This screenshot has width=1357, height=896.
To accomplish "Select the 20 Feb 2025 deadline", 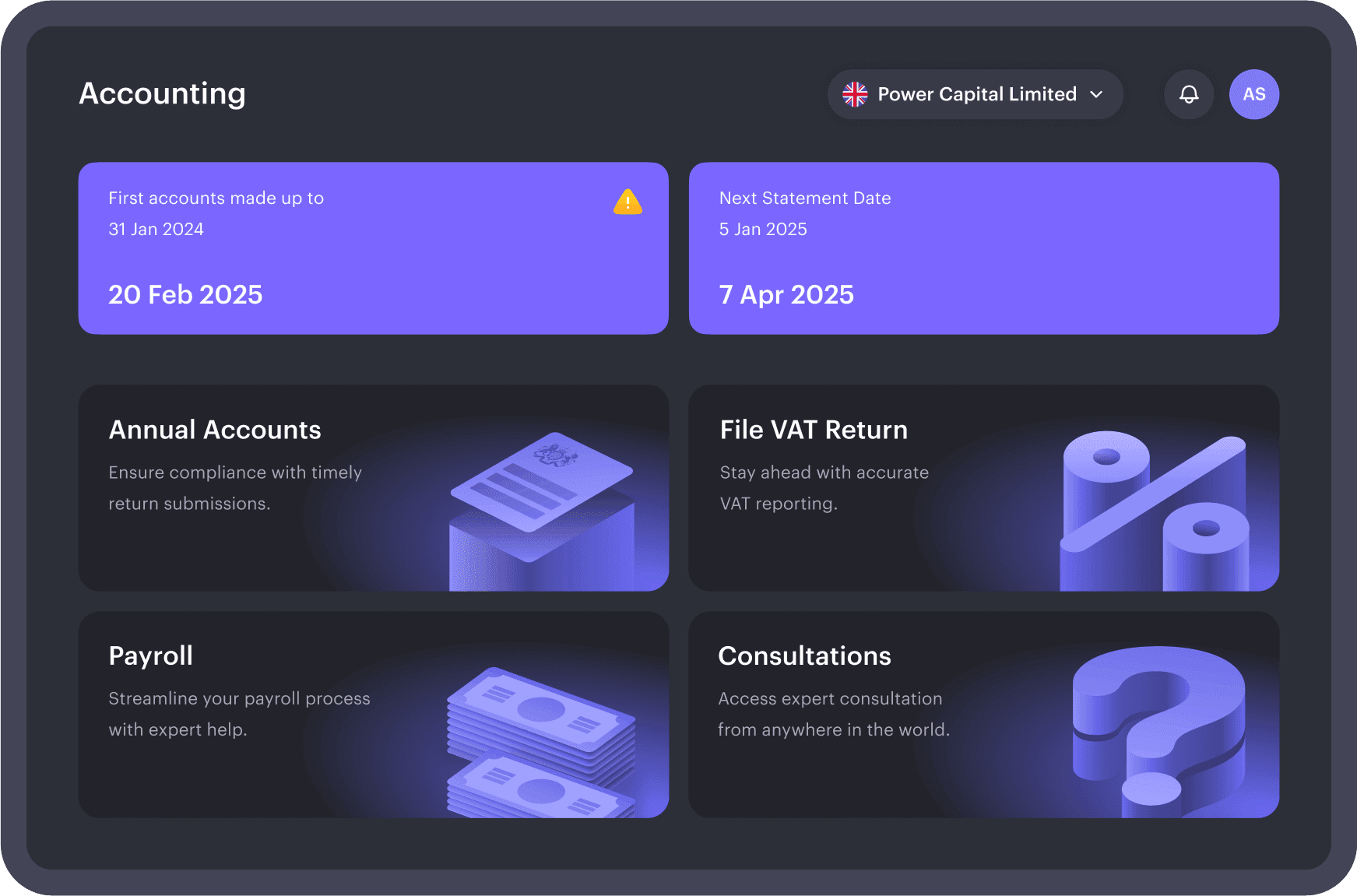I will pyautogui.click(x=185, y=294).
